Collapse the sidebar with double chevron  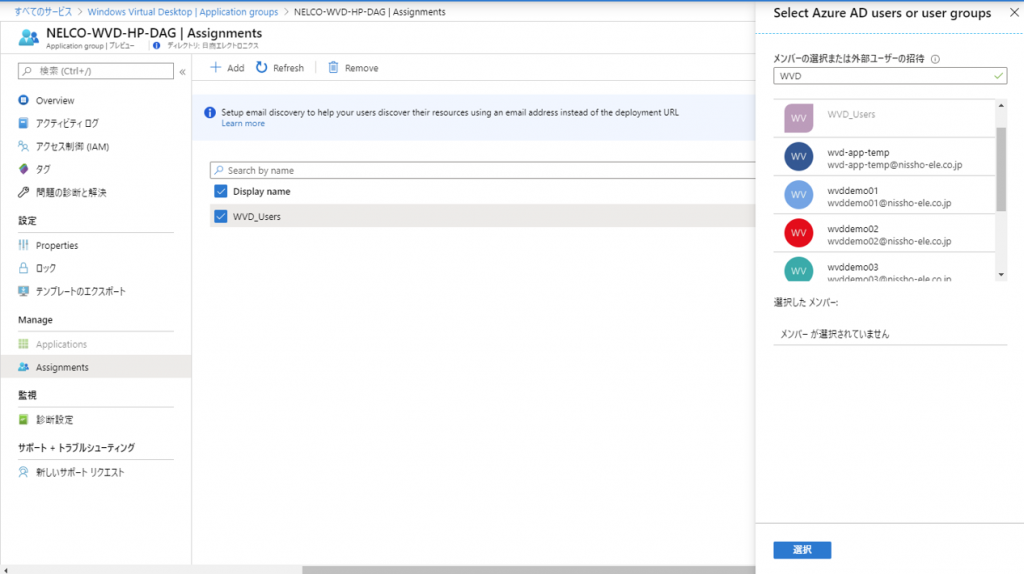182,72
